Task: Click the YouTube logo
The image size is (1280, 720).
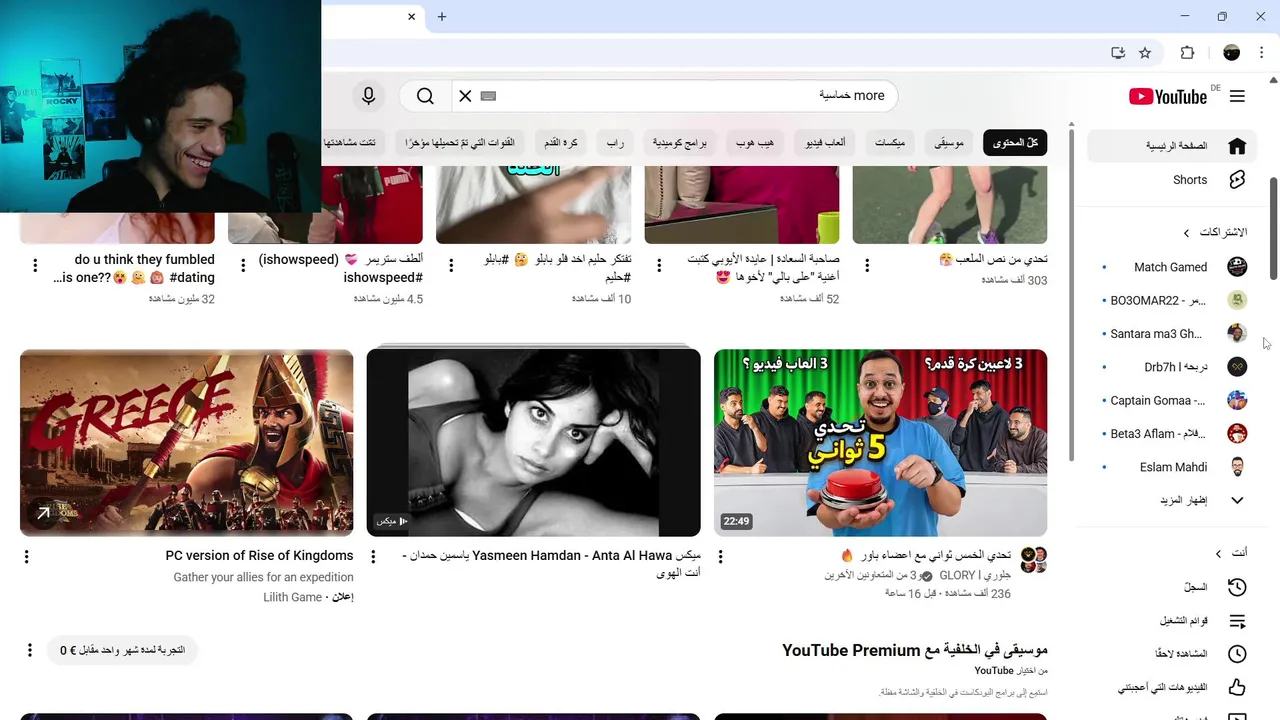Action: tap(1168, 96)
